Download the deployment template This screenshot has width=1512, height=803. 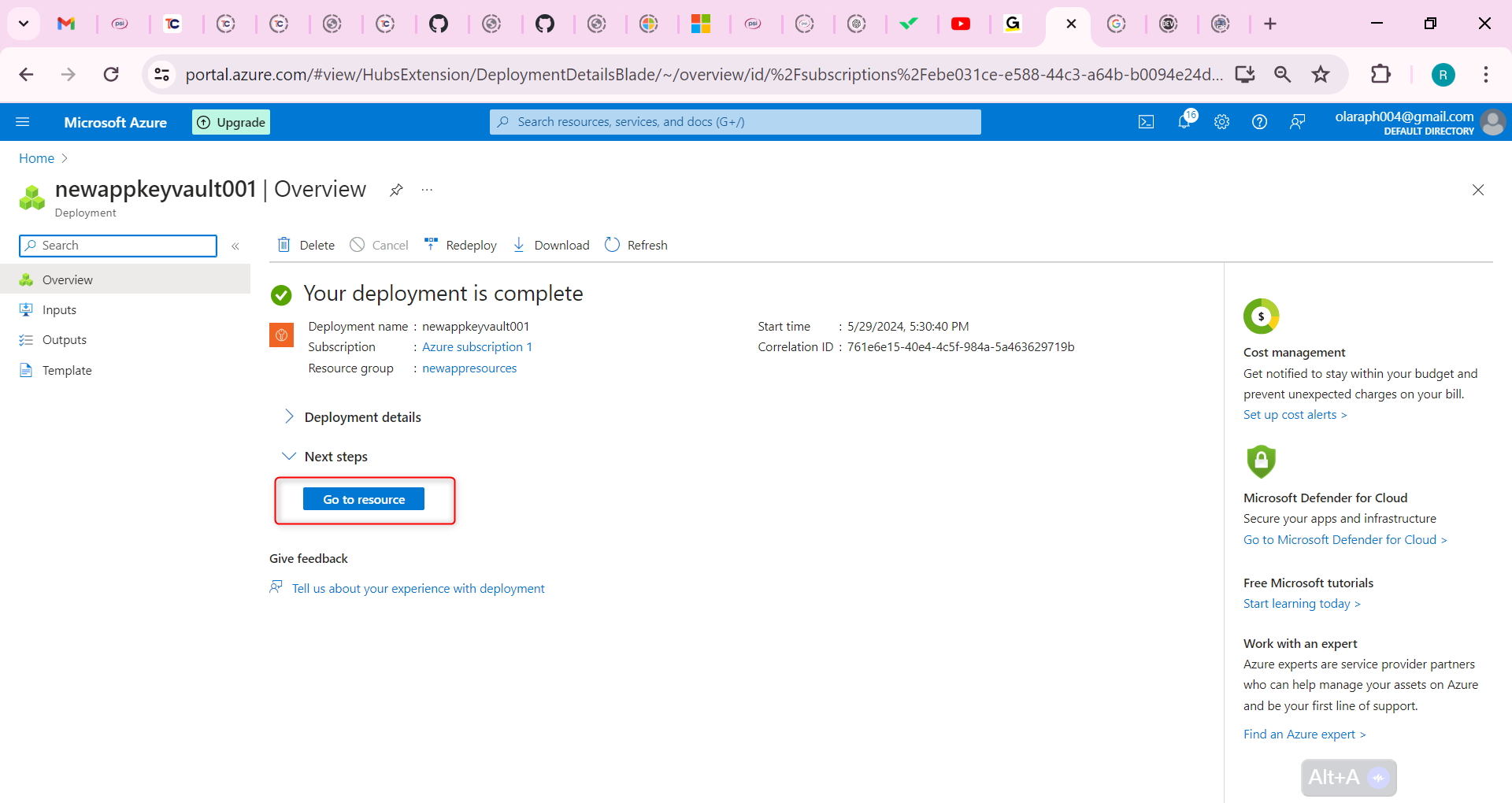point(550,245)
